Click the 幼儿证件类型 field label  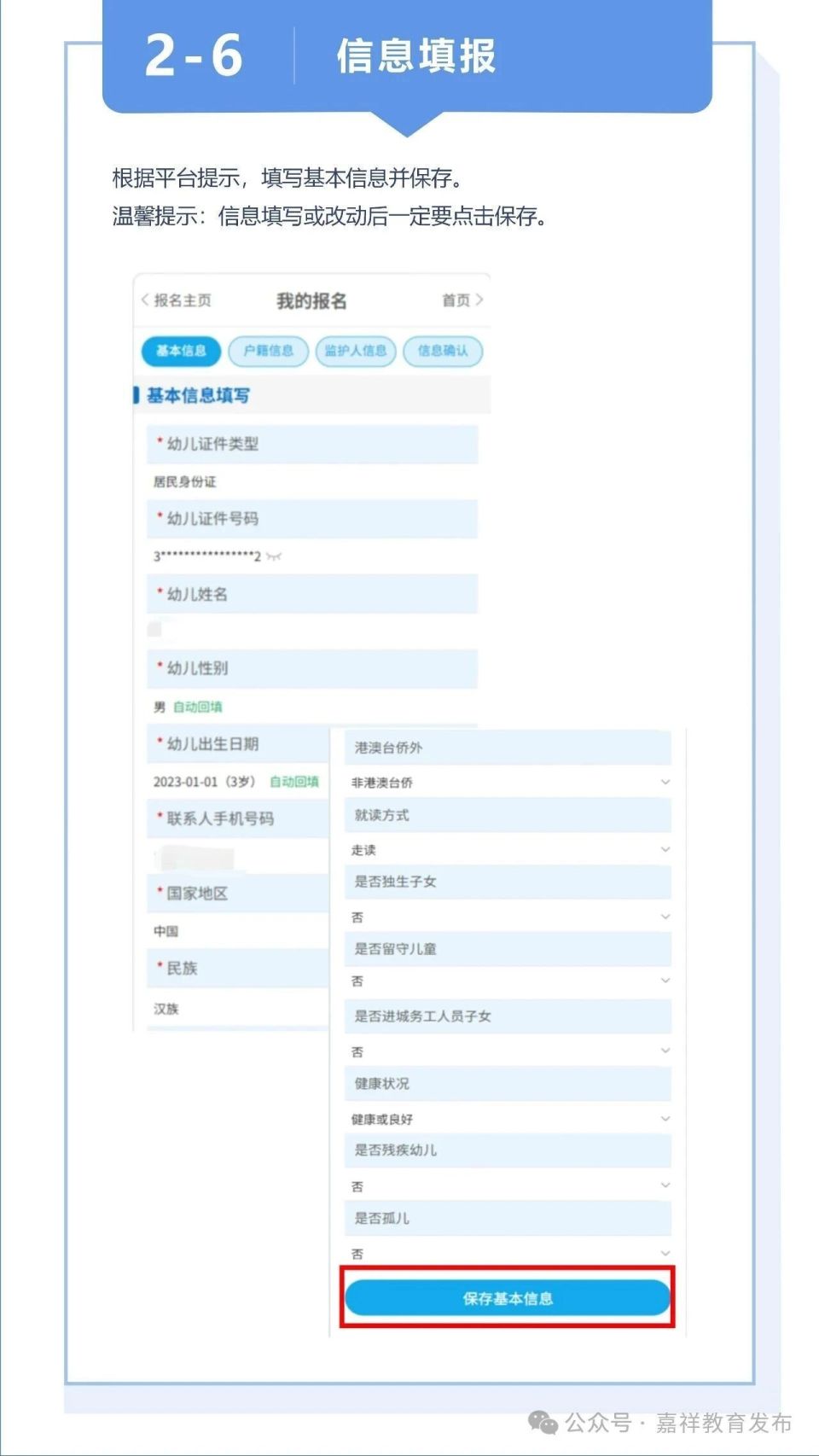pos(212,444)
